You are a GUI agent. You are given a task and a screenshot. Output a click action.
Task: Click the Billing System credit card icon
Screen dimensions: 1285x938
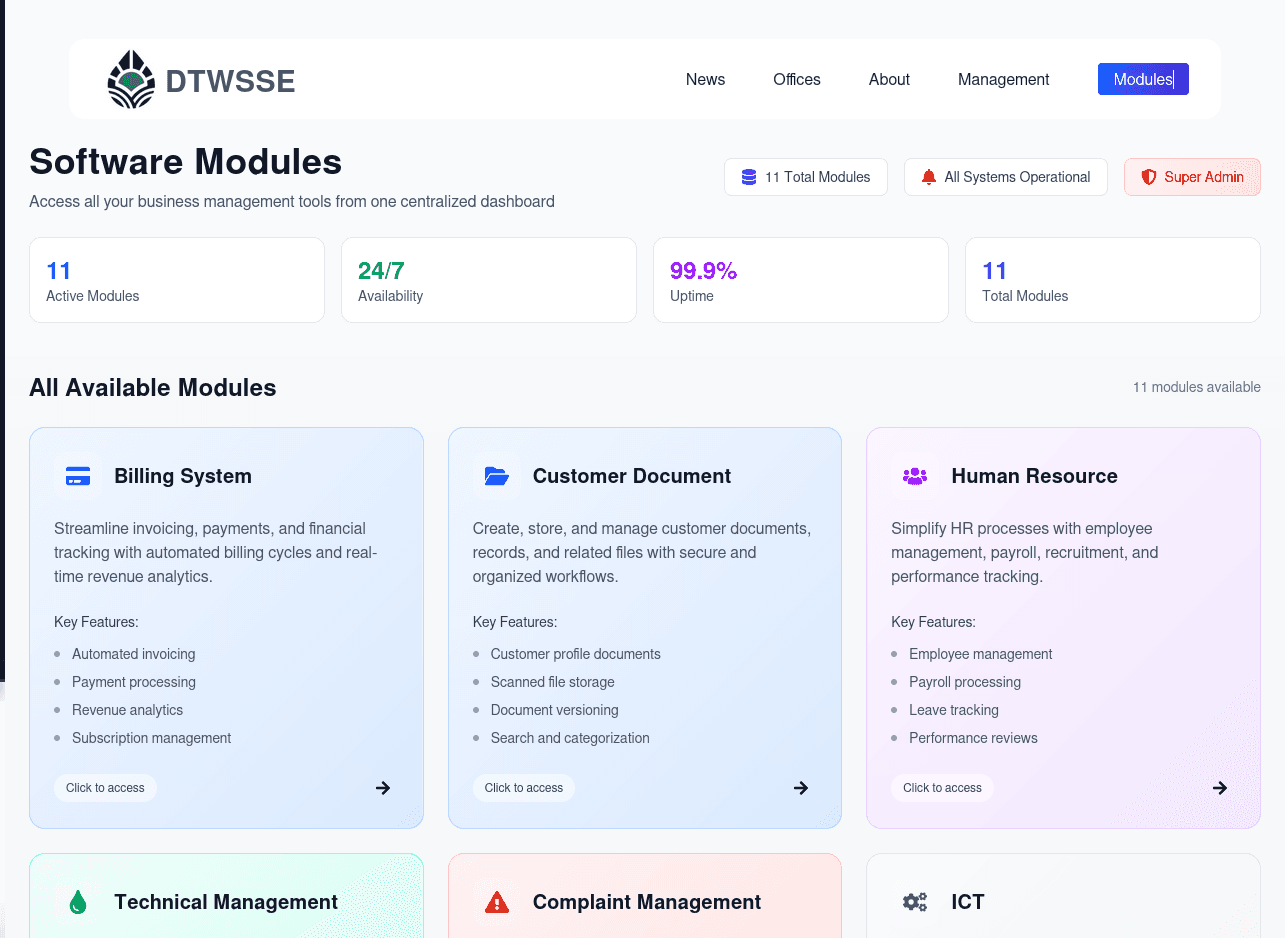[78, 476]
